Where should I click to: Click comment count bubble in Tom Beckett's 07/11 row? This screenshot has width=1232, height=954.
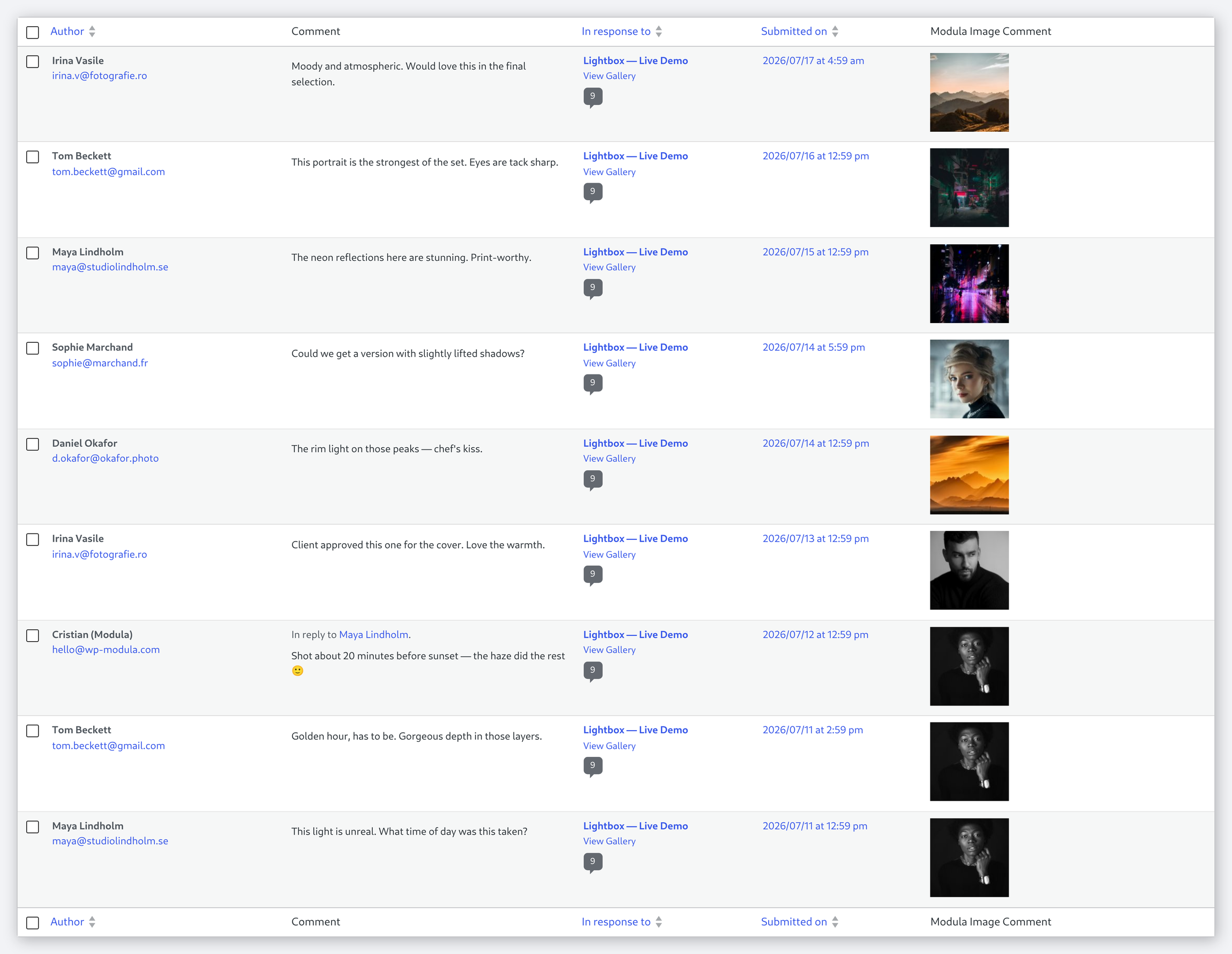pos(592,766)
